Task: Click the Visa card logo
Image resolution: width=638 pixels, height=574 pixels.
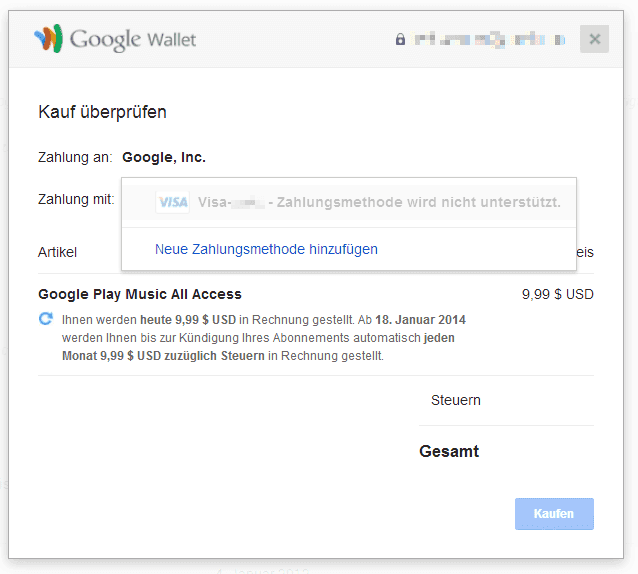Action: pos(173,202)
